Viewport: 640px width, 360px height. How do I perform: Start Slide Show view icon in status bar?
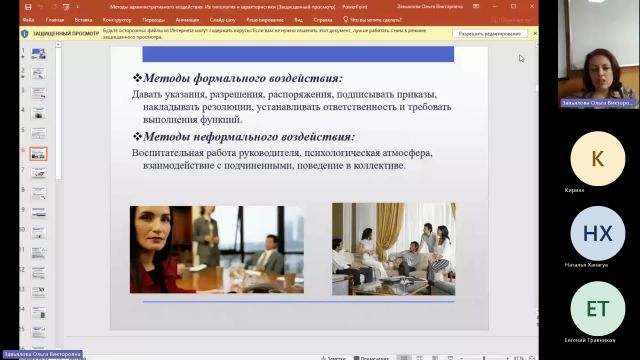click(450, 358)
